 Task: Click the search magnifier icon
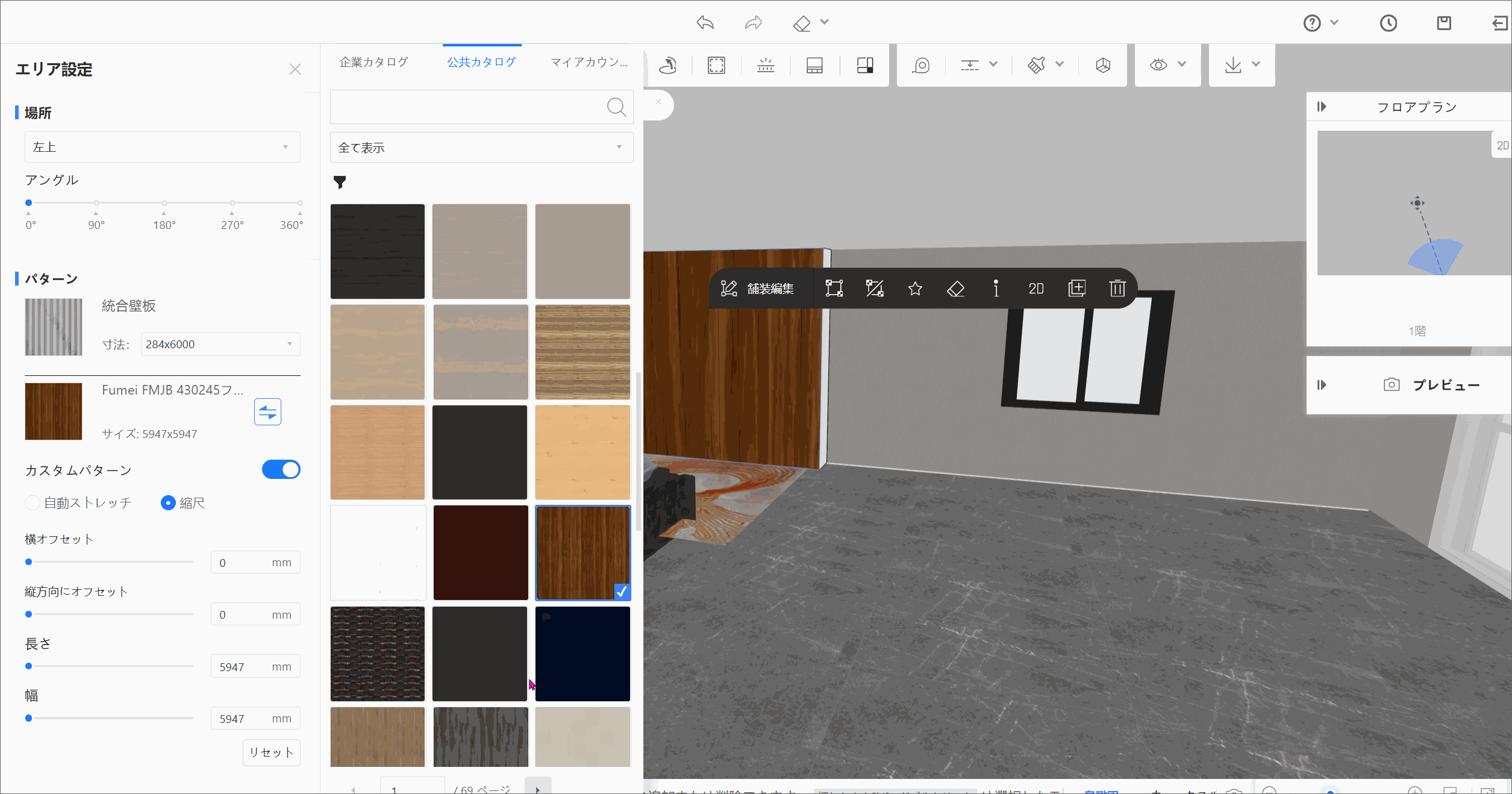pos(616,107)
